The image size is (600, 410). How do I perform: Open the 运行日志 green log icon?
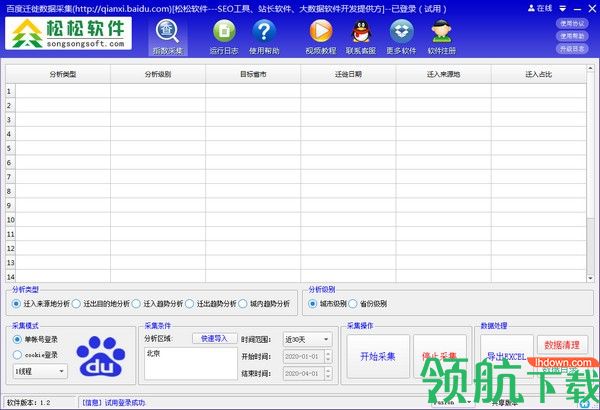click(224, 37)
